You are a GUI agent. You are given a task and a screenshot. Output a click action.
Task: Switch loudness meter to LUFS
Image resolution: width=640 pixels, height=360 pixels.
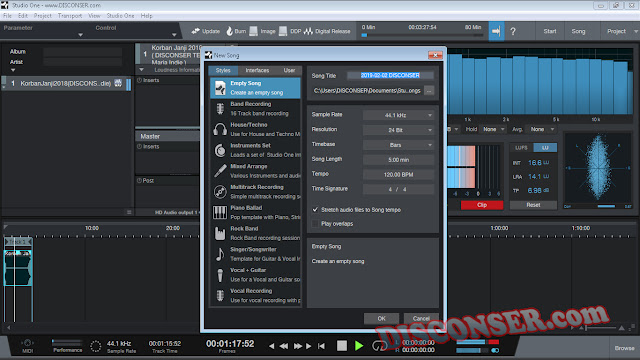(521, 147)
